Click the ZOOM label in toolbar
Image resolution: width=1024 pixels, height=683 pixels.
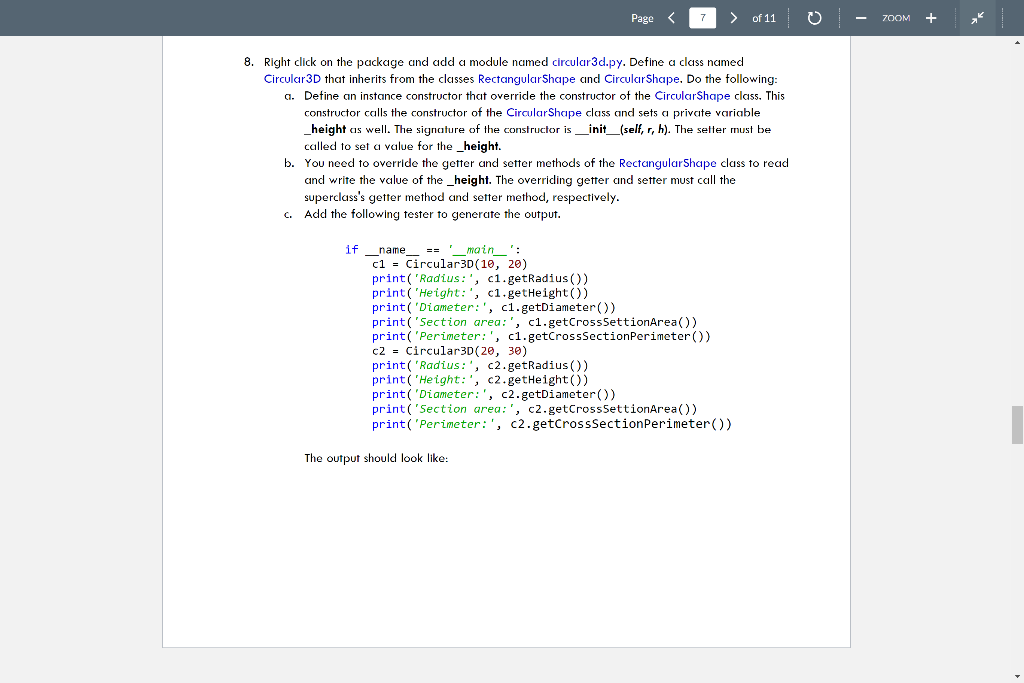pyautogui.click(x=895, y=18)
